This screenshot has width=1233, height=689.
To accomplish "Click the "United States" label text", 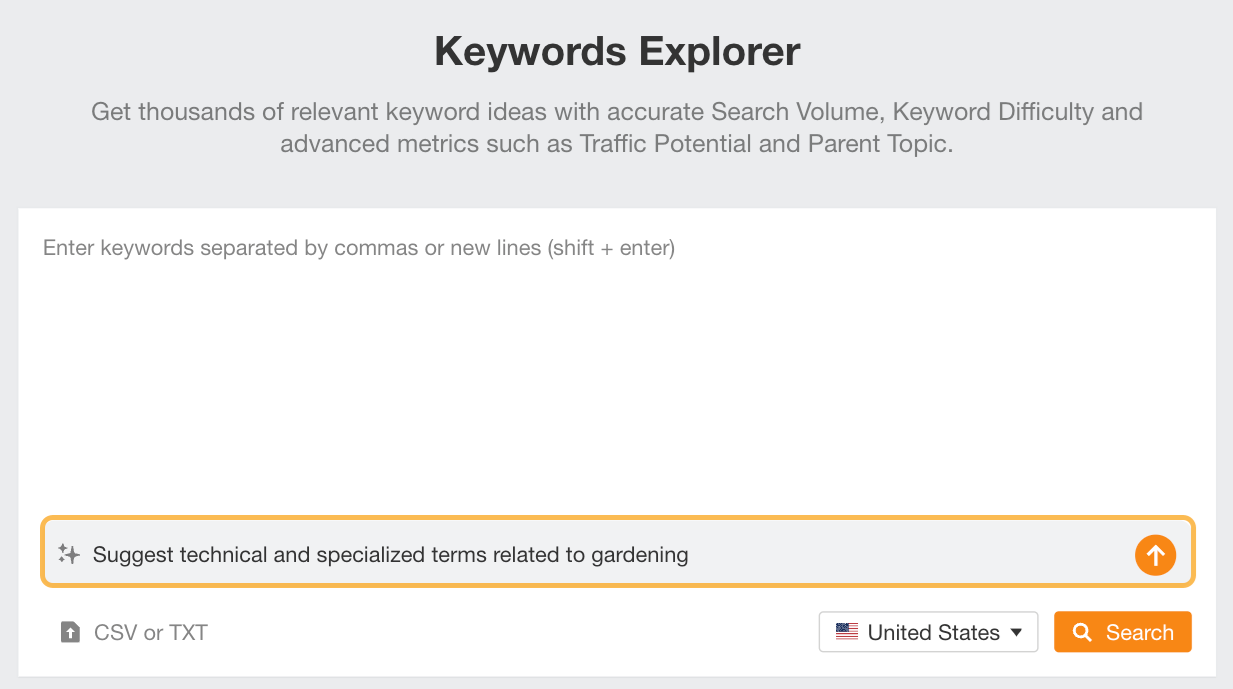I will tap(934, 632).
